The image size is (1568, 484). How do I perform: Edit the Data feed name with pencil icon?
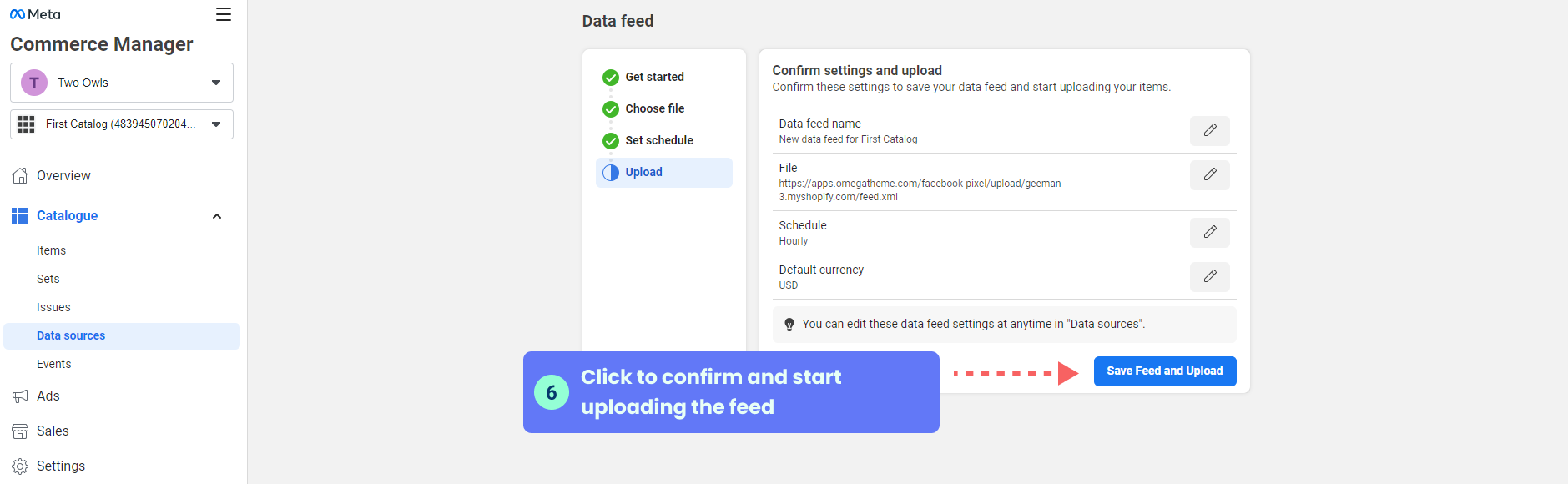pos(1209,131)
